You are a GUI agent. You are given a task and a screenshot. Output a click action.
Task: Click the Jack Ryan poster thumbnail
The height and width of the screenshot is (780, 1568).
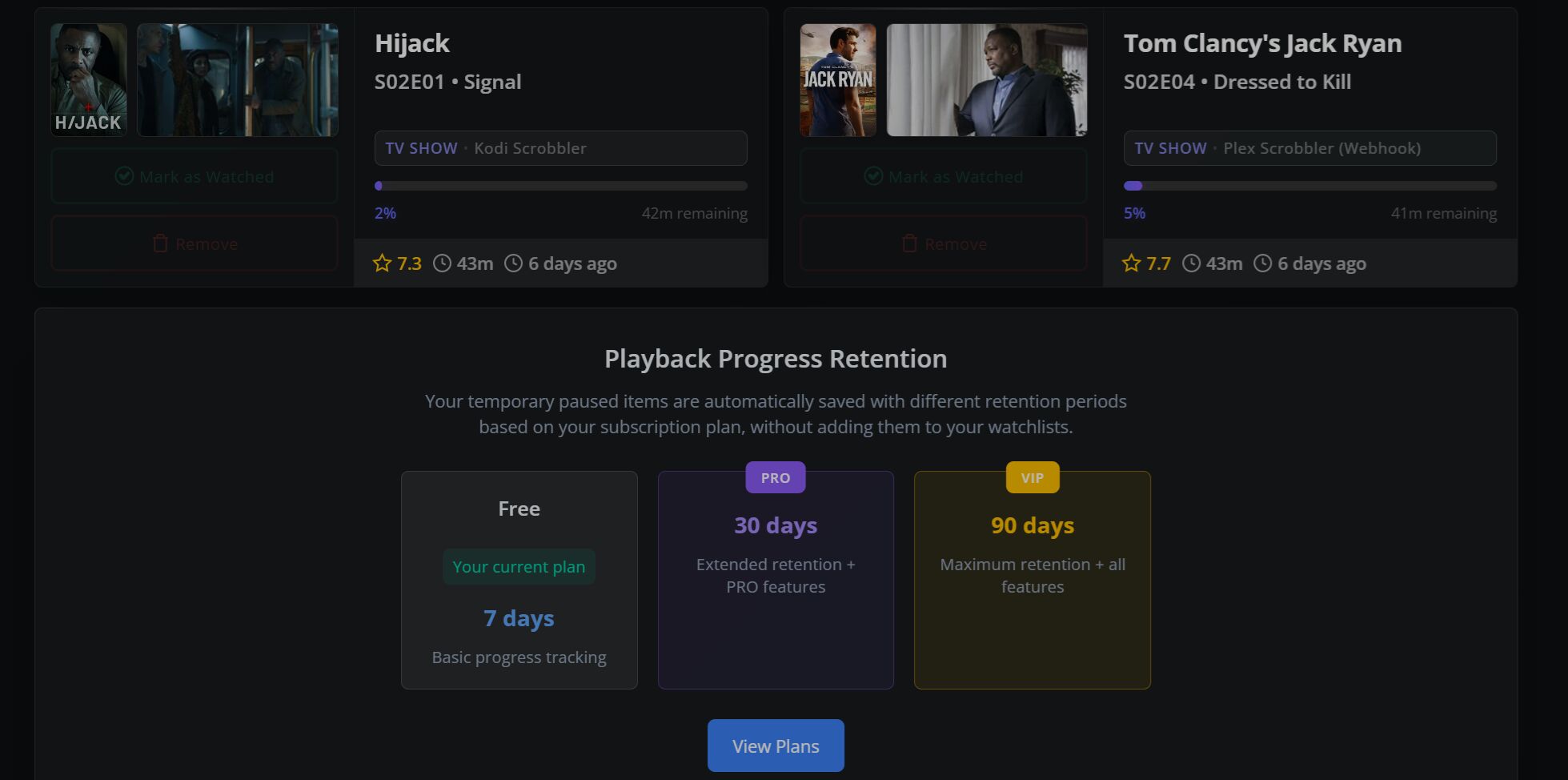[x=838, y=79]
